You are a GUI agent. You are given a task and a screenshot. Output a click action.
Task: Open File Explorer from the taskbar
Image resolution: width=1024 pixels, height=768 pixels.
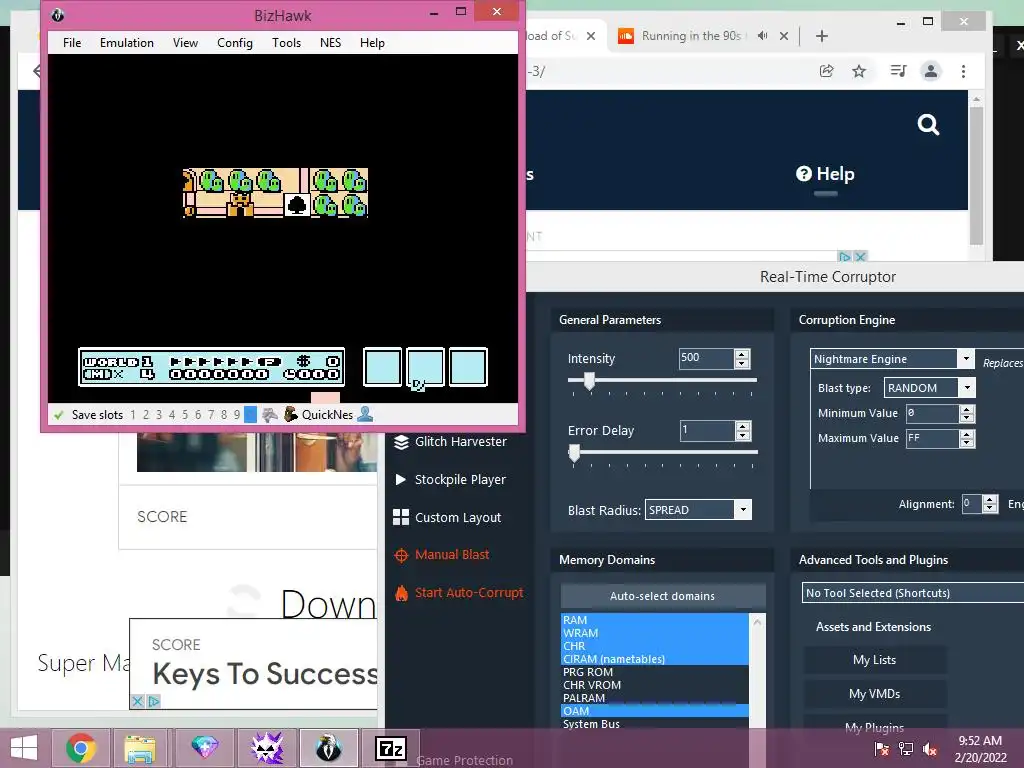(140, 748)
